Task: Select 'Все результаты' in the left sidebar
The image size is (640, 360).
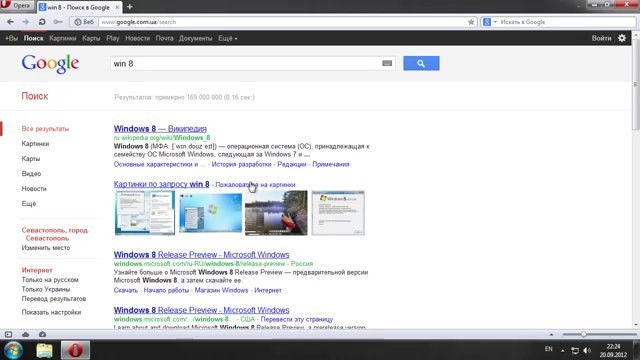Action: click(x=45, y=129)
